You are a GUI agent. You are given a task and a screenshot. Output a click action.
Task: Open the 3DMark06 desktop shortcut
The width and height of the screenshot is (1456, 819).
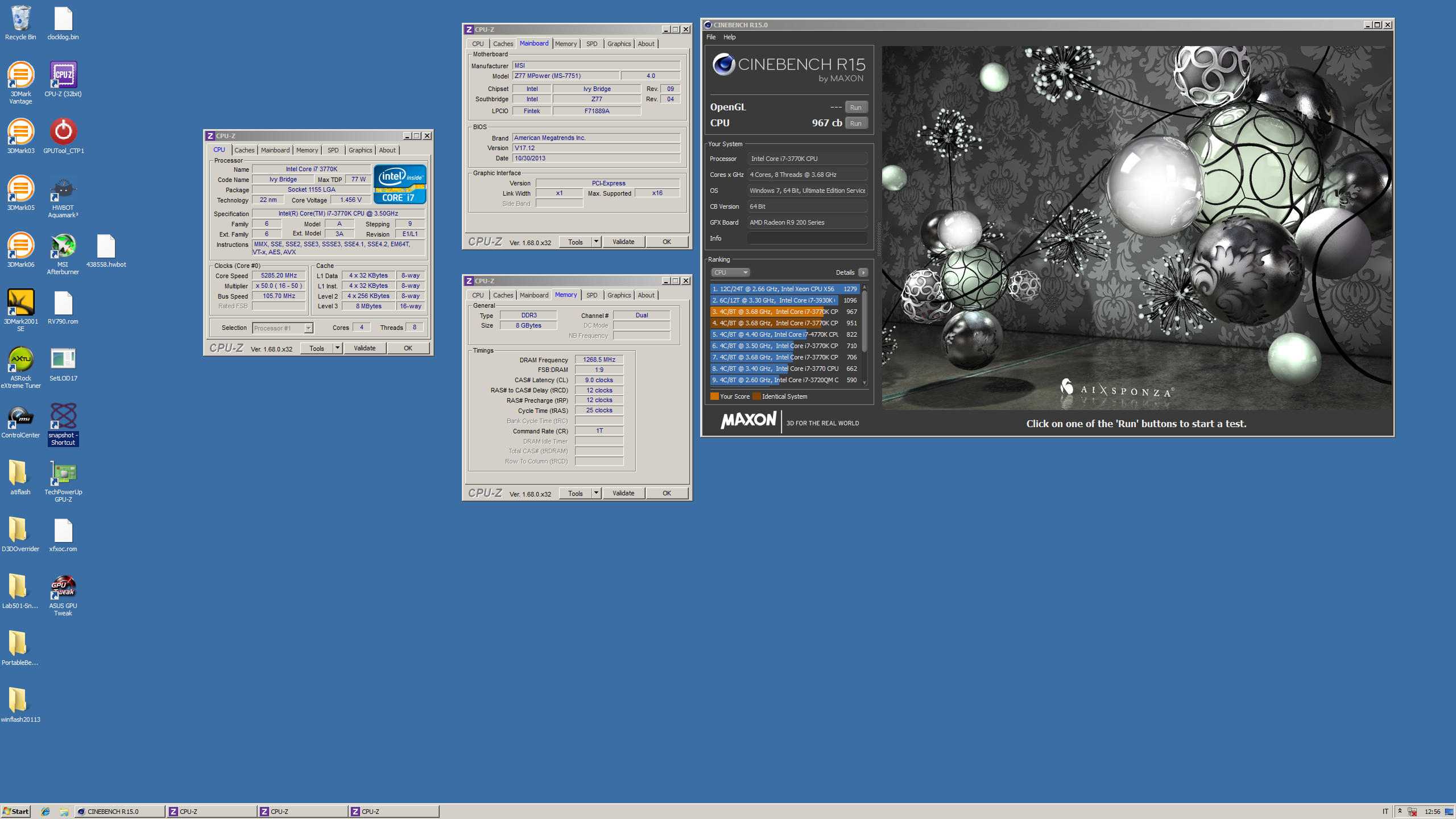point(20,250)
